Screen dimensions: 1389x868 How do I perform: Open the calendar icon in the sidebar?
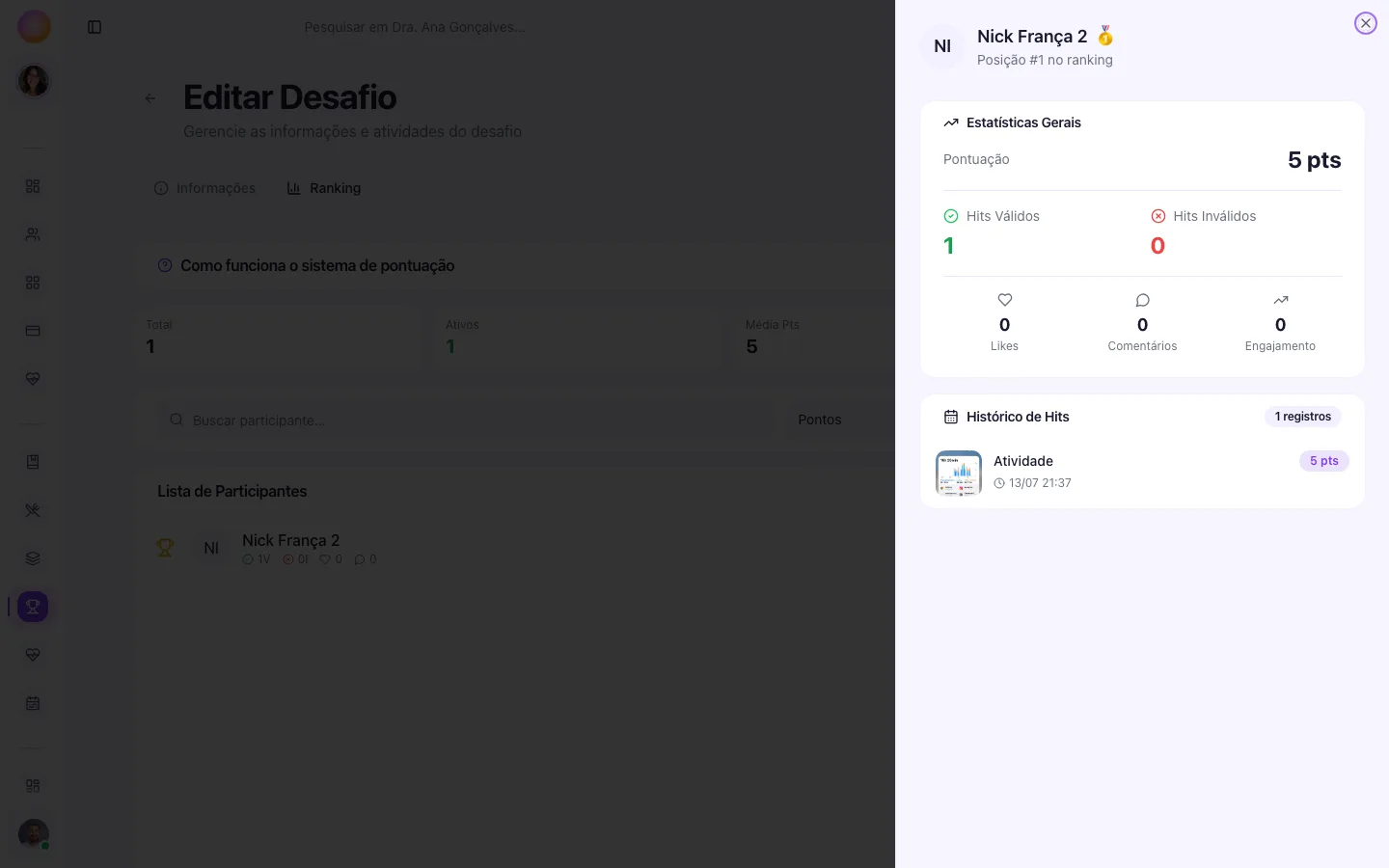(x=33, y=703)
